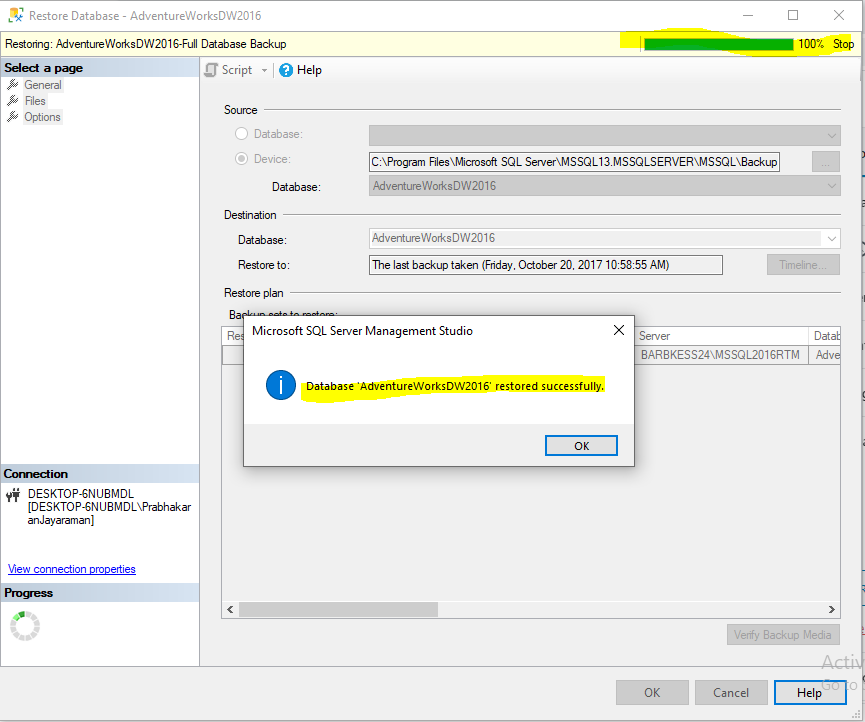The image size is (865, 722).
Task: Click the DESKTOP-6NUBMDL connection name
Action: coord(81,494)
